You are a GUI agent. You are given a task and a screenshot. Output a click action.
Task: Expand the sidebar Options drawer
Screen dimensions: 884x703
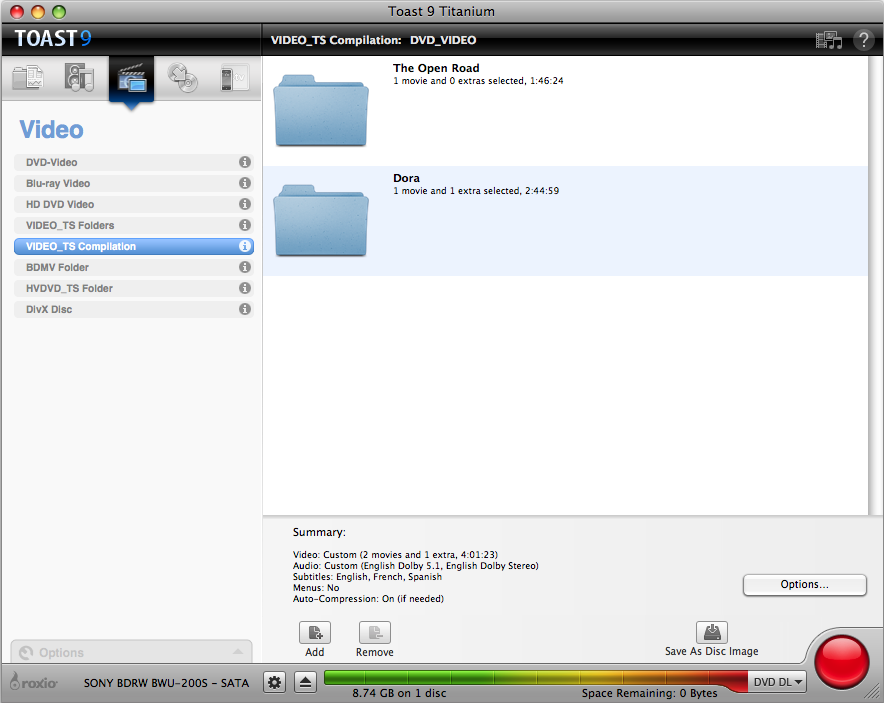pos(131,652)
